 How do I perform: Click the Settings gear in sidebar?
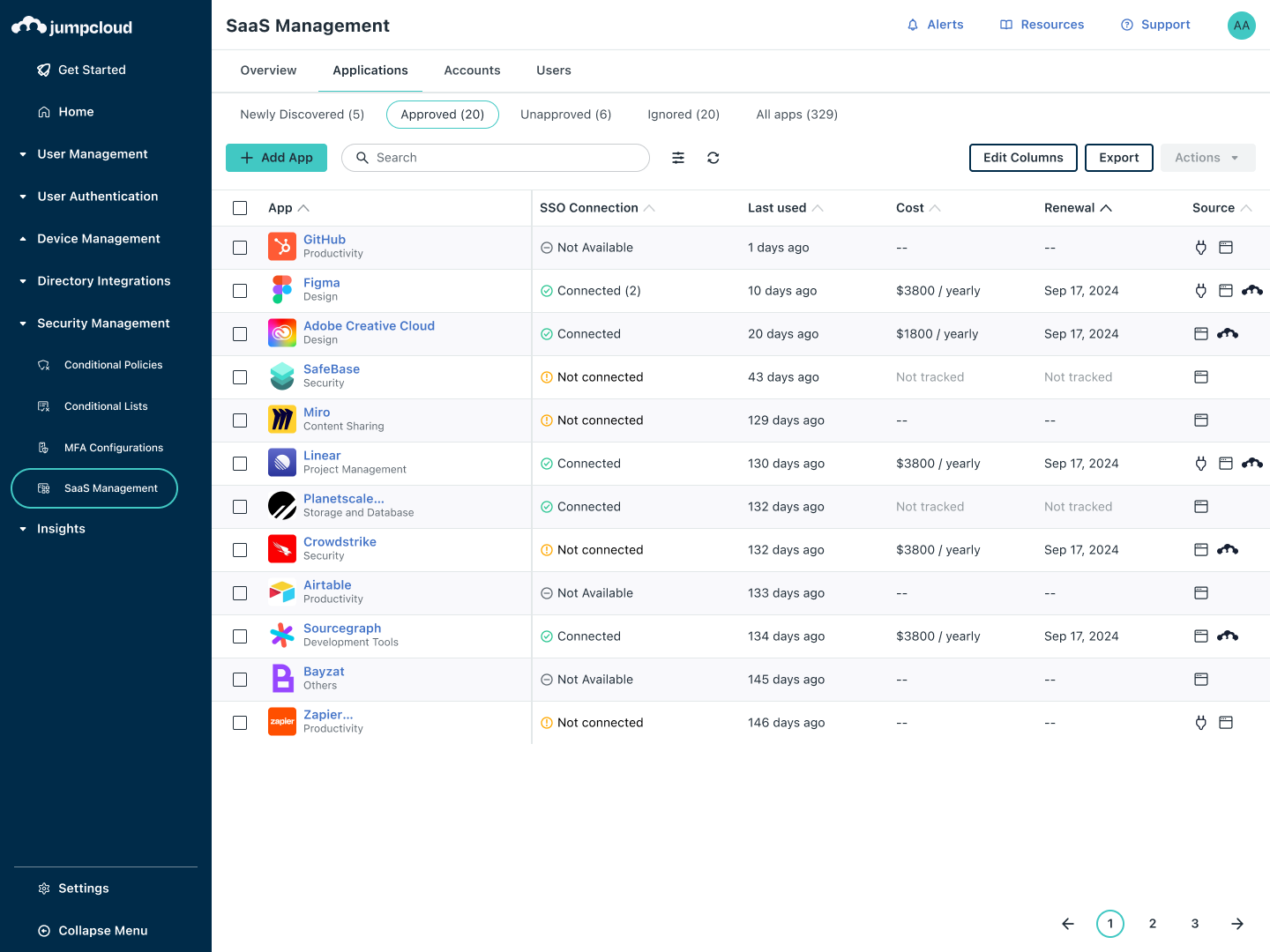(44, 889)
